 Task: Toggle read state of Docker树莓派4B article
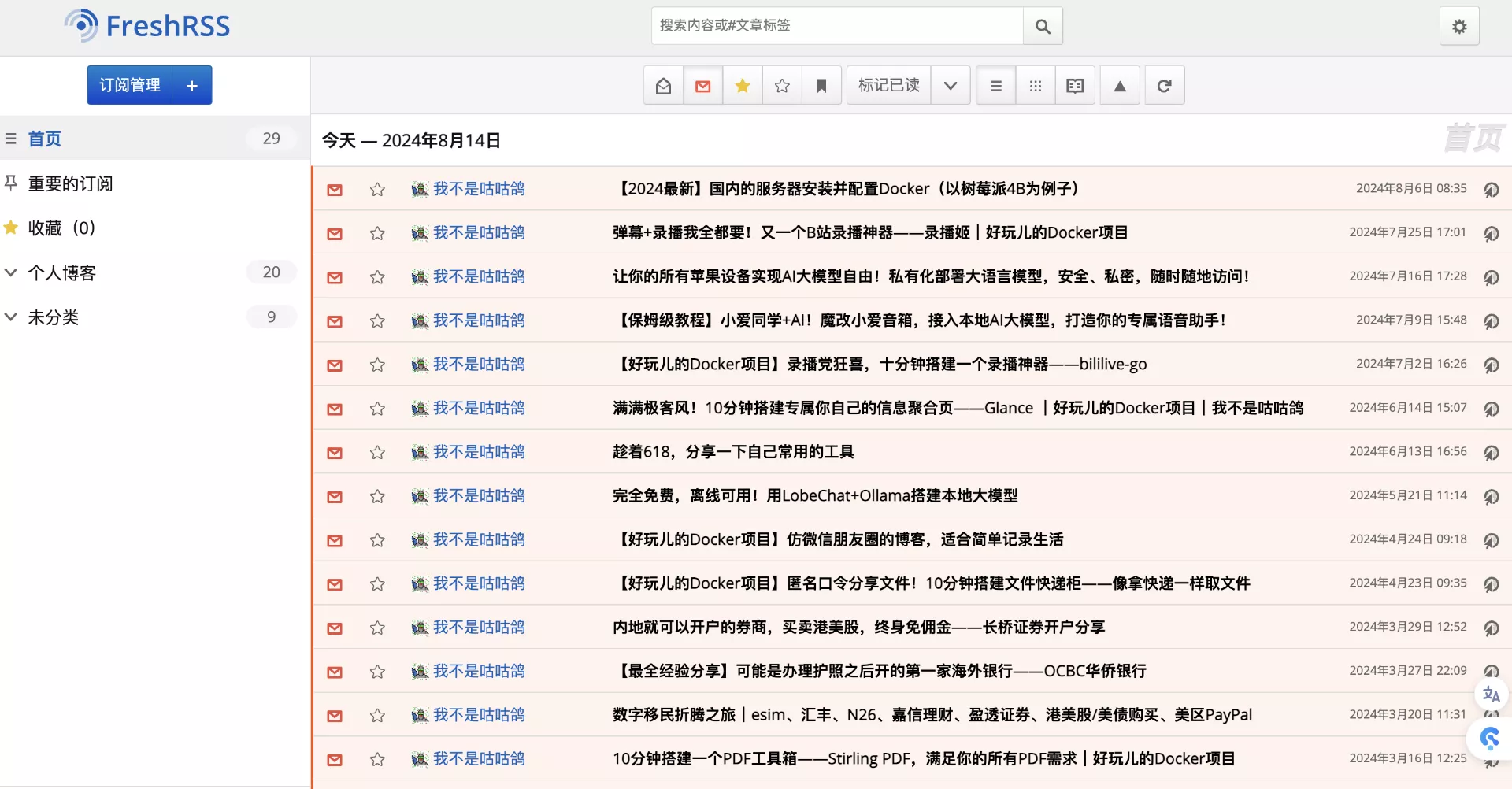tap(335, 190)
